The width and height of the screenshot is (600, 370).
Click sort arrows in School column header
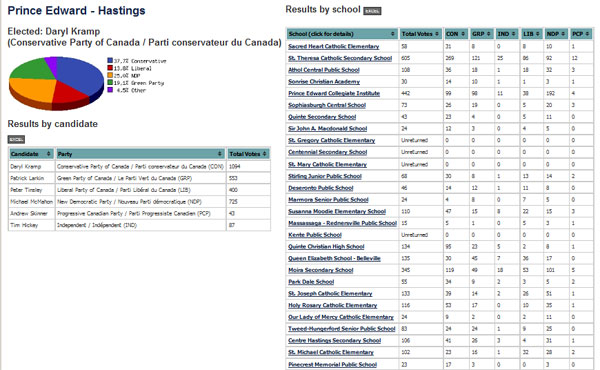coord(393,34)
